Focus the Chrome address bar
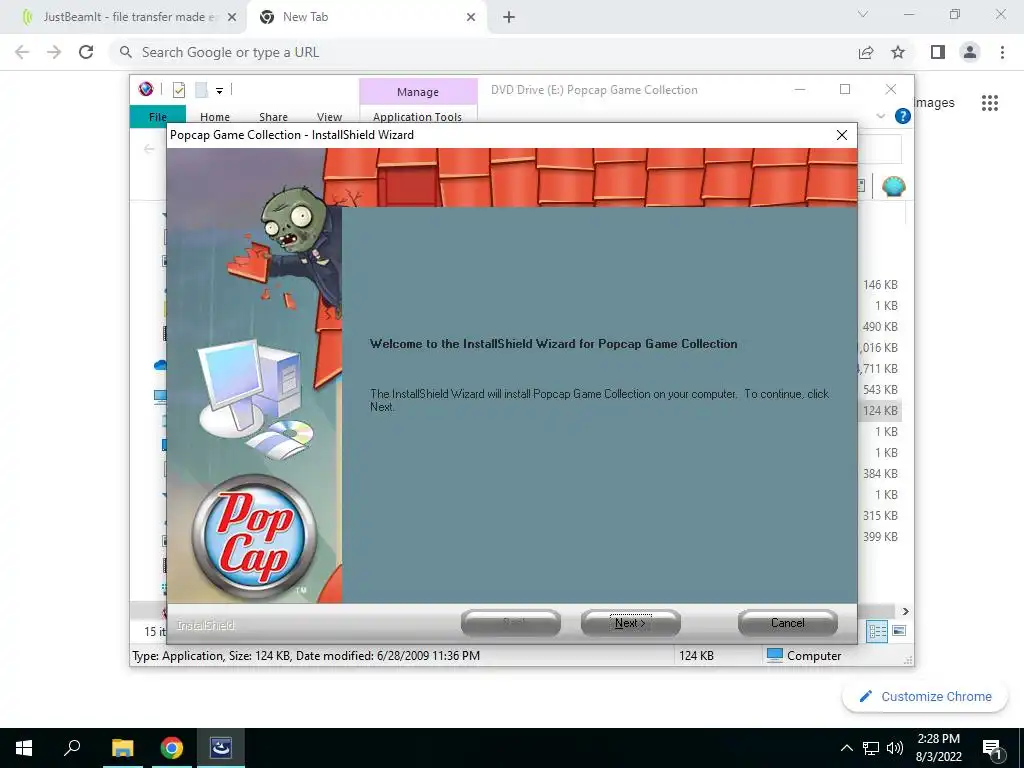Screen dimensions: 1024x768 483,52
